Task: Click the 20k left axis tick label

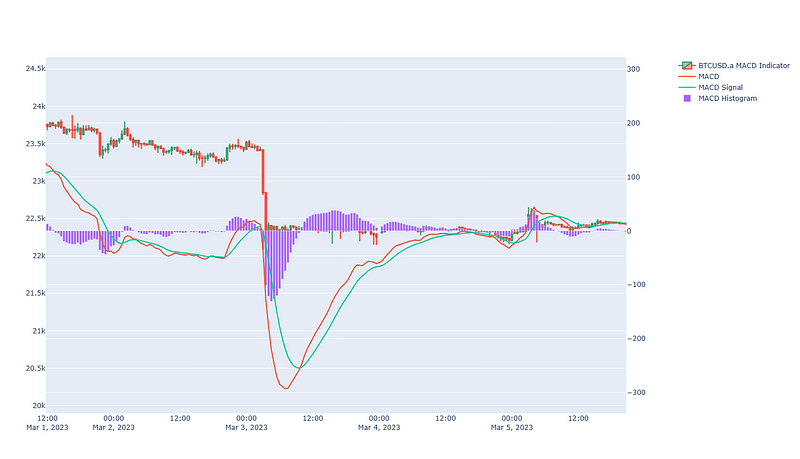Action: click(36, 405)
